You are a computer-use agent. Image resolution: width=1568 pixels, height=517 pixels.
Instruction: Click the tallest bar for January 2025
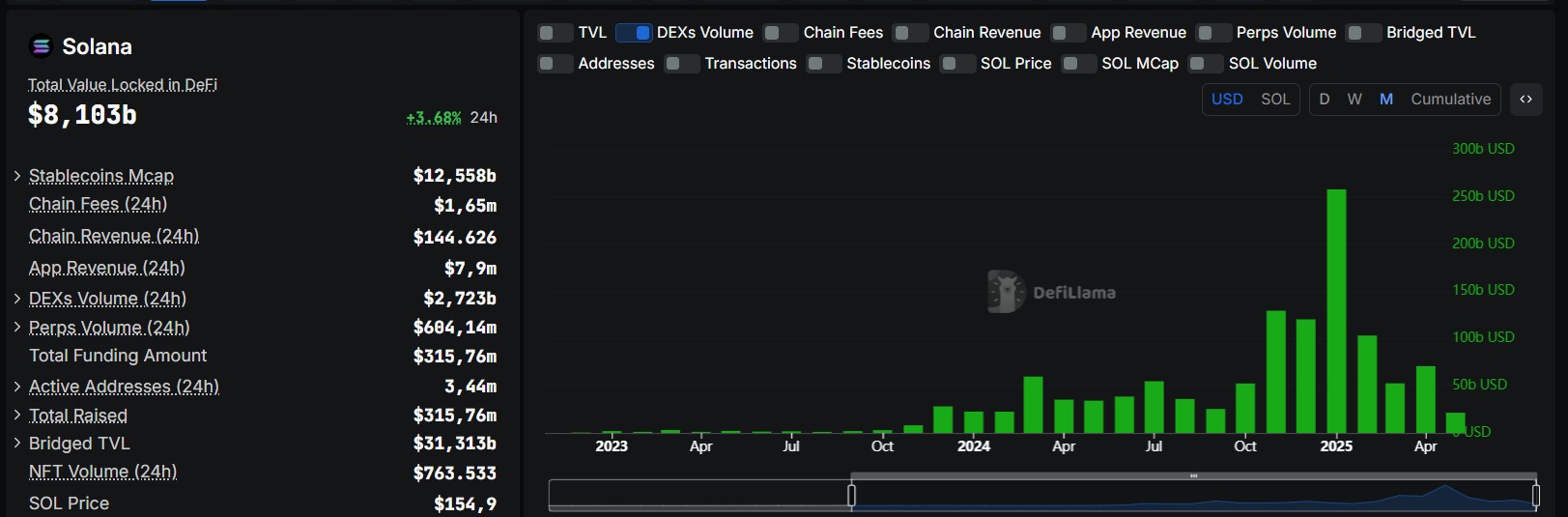(1337, 311)
